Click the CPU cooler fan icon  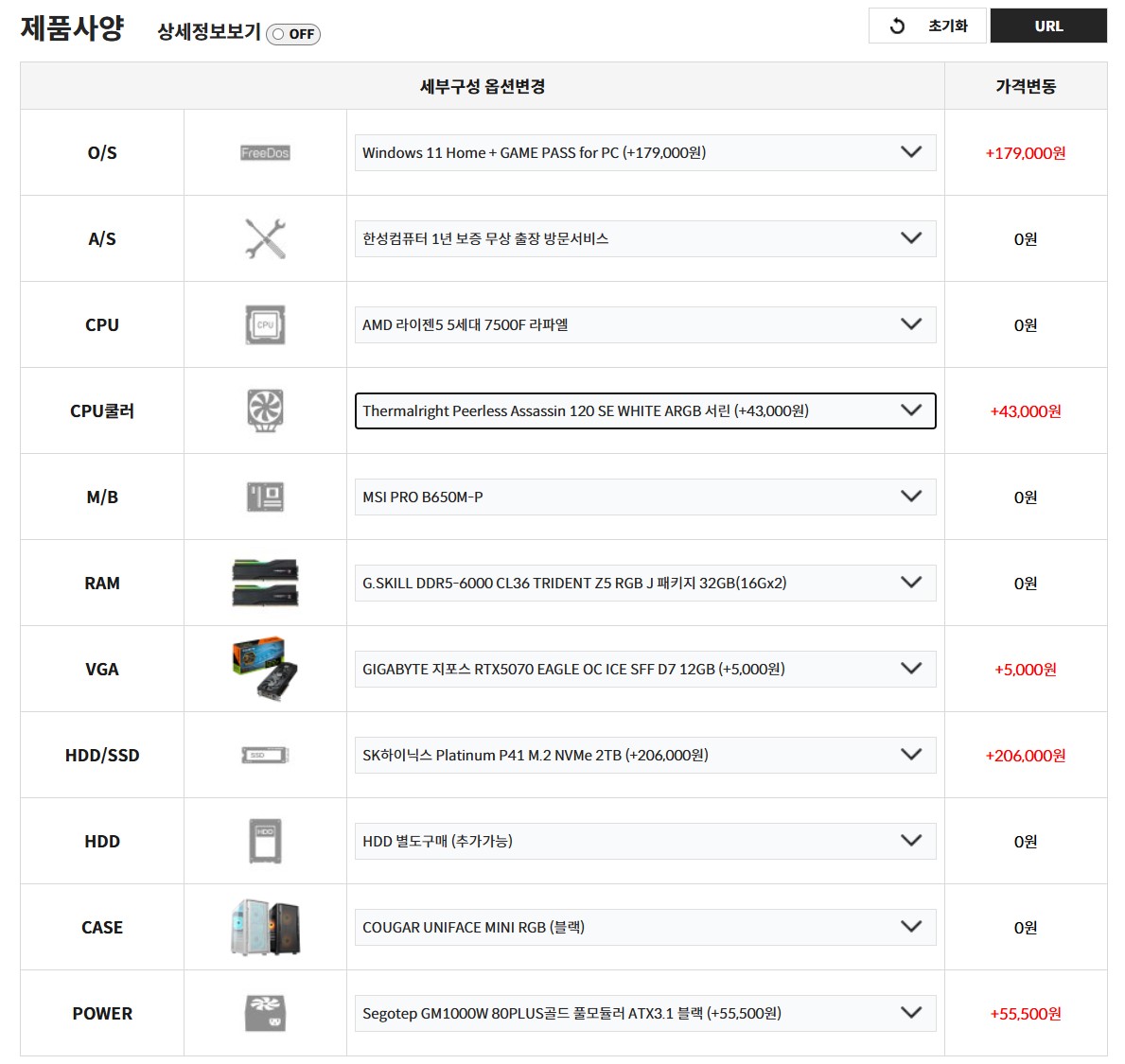[265, 410]
